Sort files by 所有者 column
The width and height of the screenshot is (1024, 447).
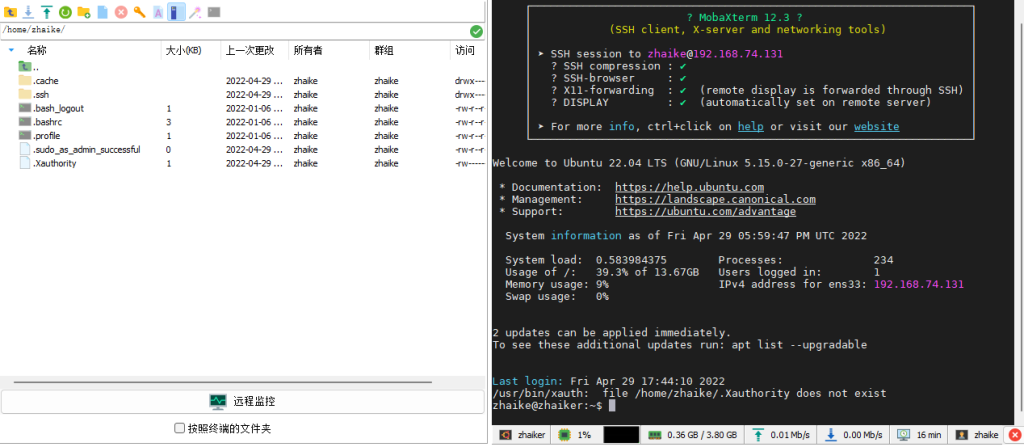(308, 50)
